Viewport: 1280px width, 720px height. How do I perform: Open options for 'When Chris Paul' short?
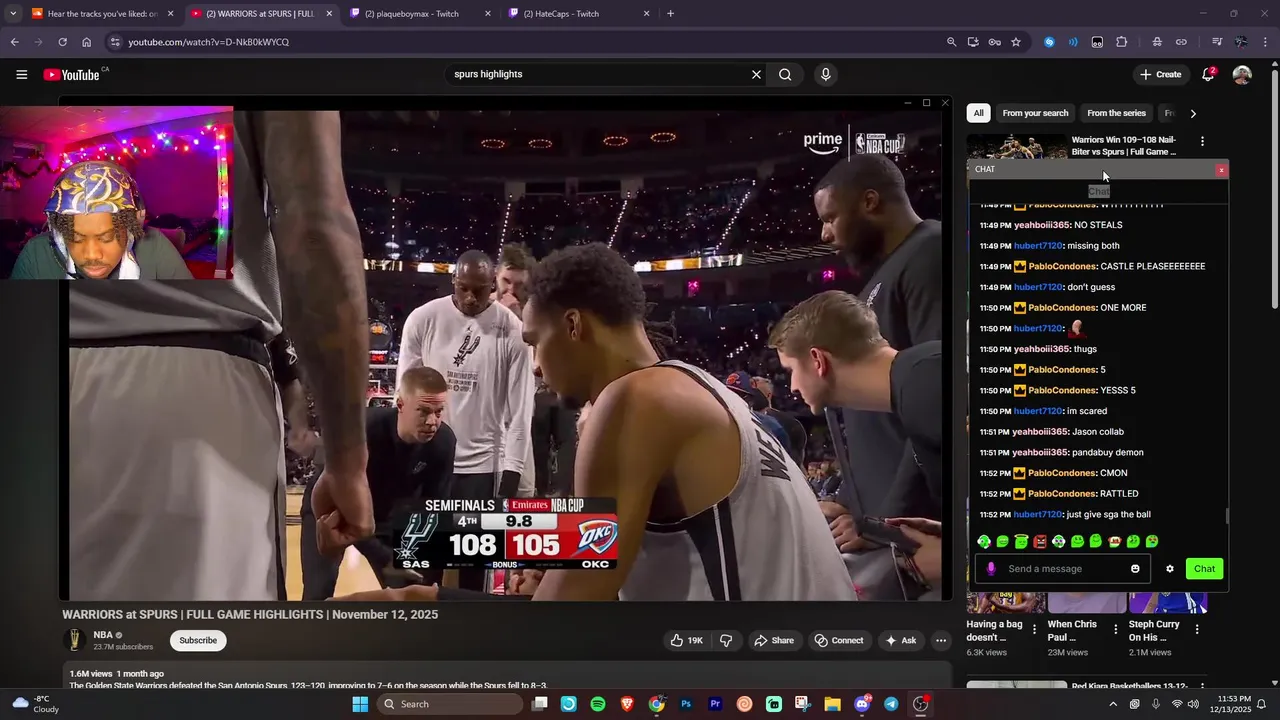coord(1115,629)
